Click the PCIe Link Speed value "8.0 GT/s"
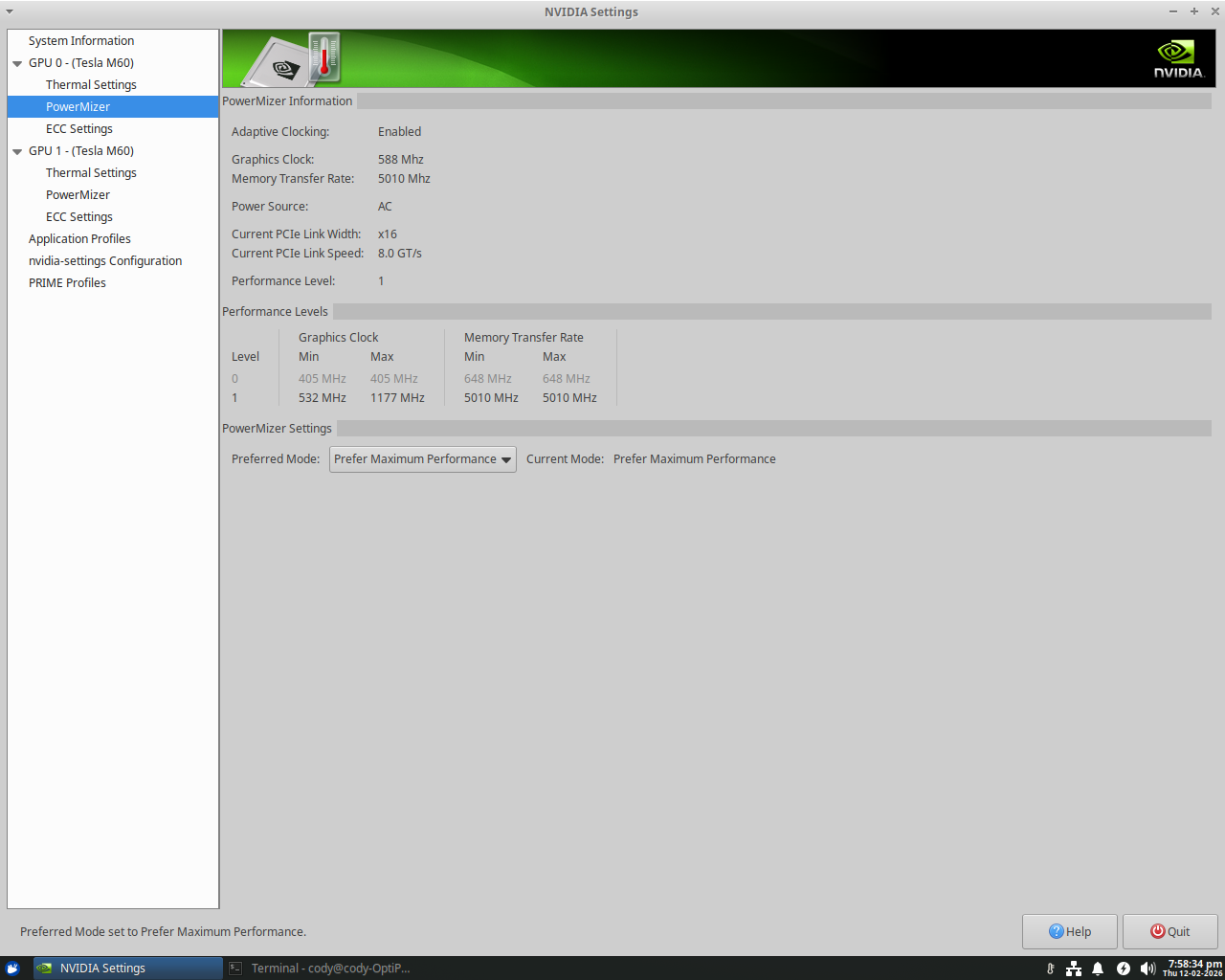Viewport: 1225px width, 980px height. 400,254
